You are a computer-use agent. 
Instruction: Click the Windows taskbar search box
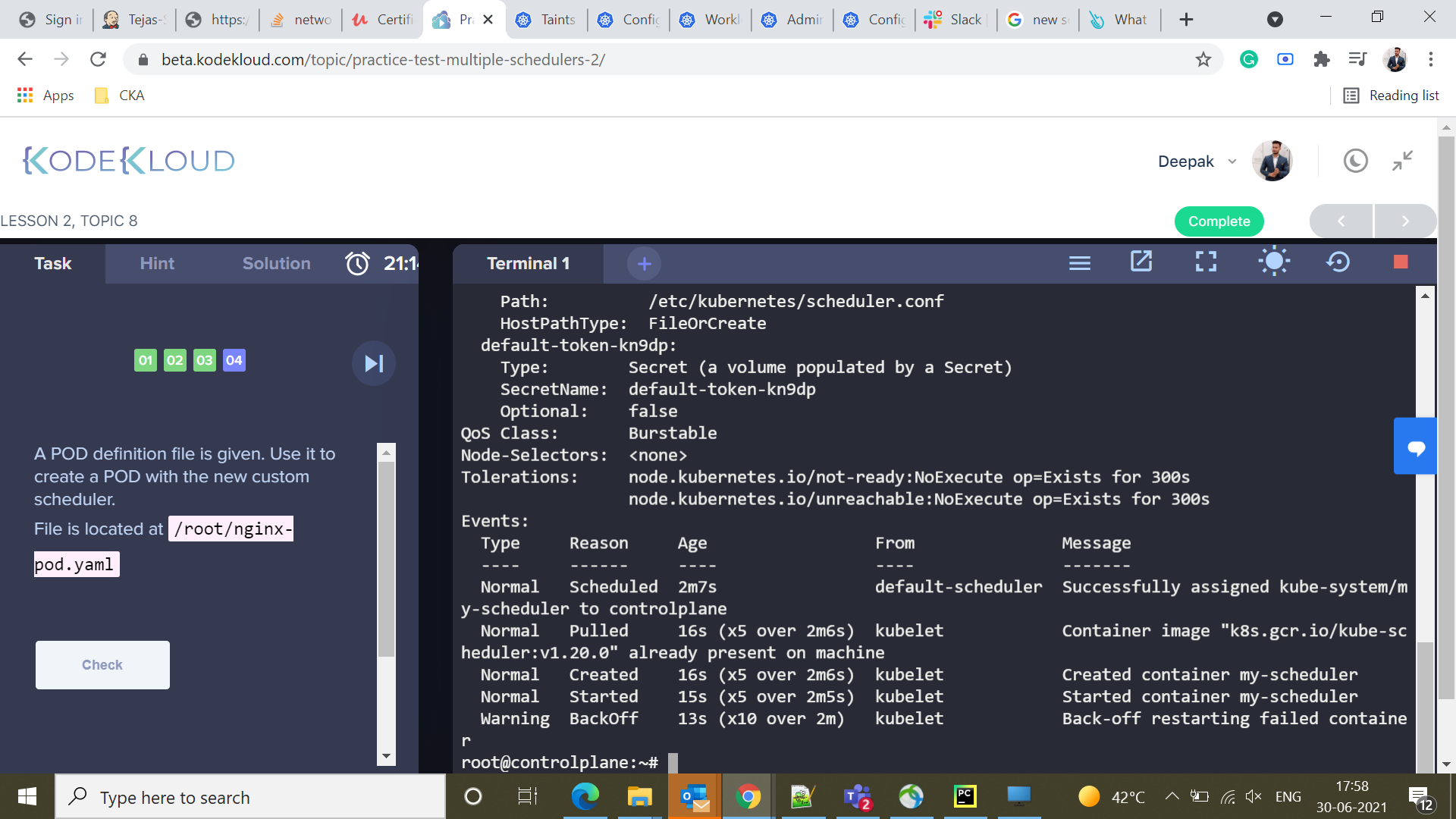click(250, 797)
